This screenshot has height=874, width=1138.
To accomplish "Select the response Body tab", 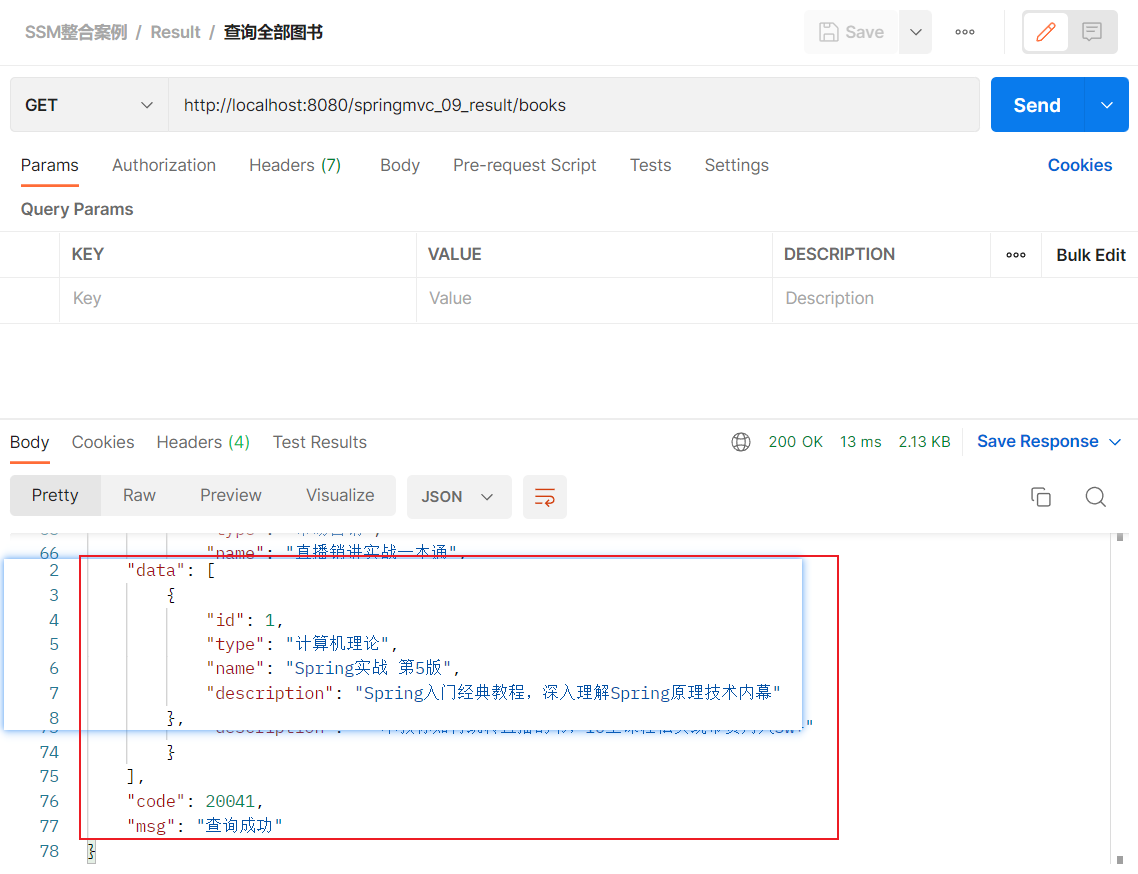I will pos(30,442).
